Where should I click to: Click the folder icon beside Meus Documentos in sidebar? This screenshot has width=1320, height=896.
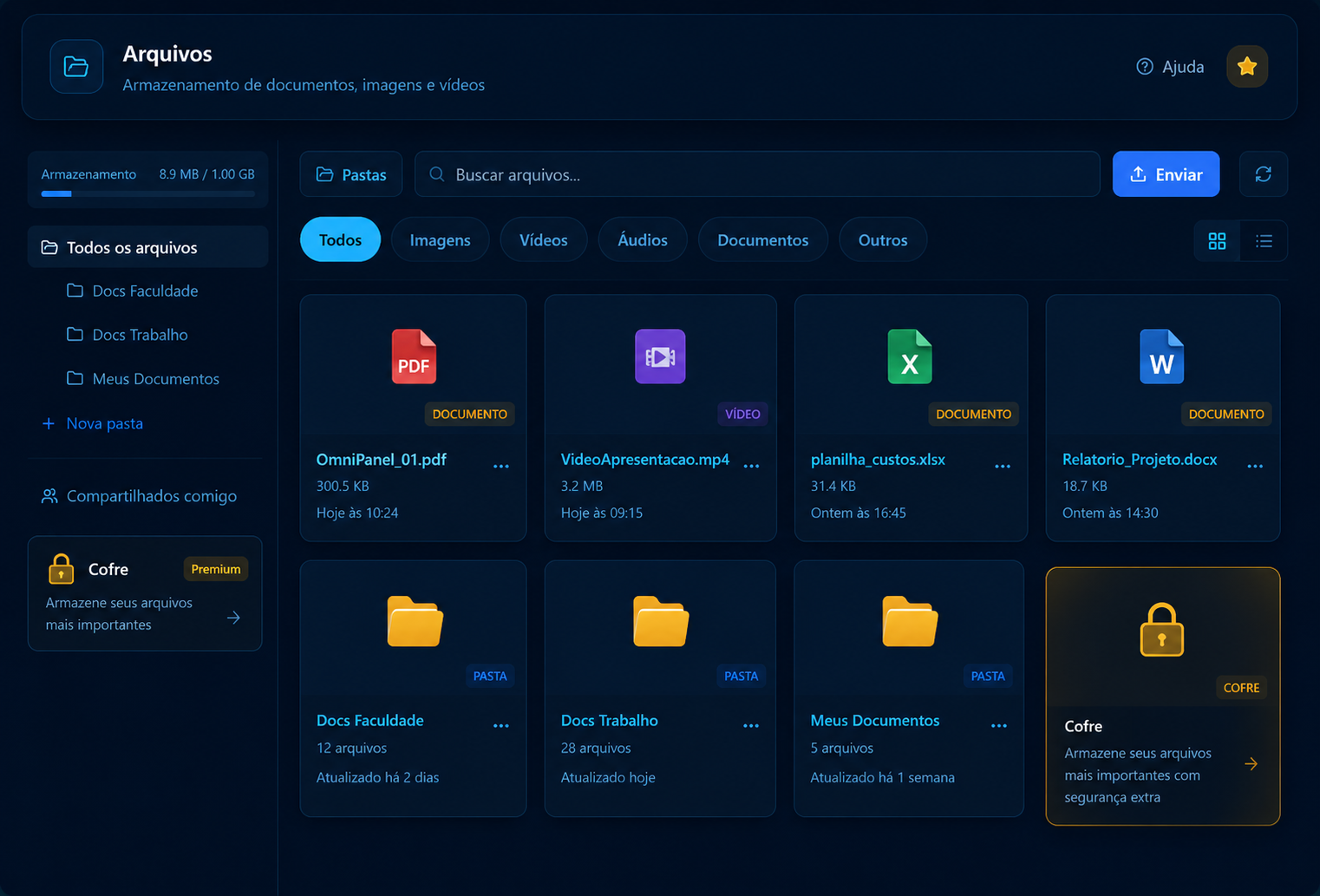(75, 378)
